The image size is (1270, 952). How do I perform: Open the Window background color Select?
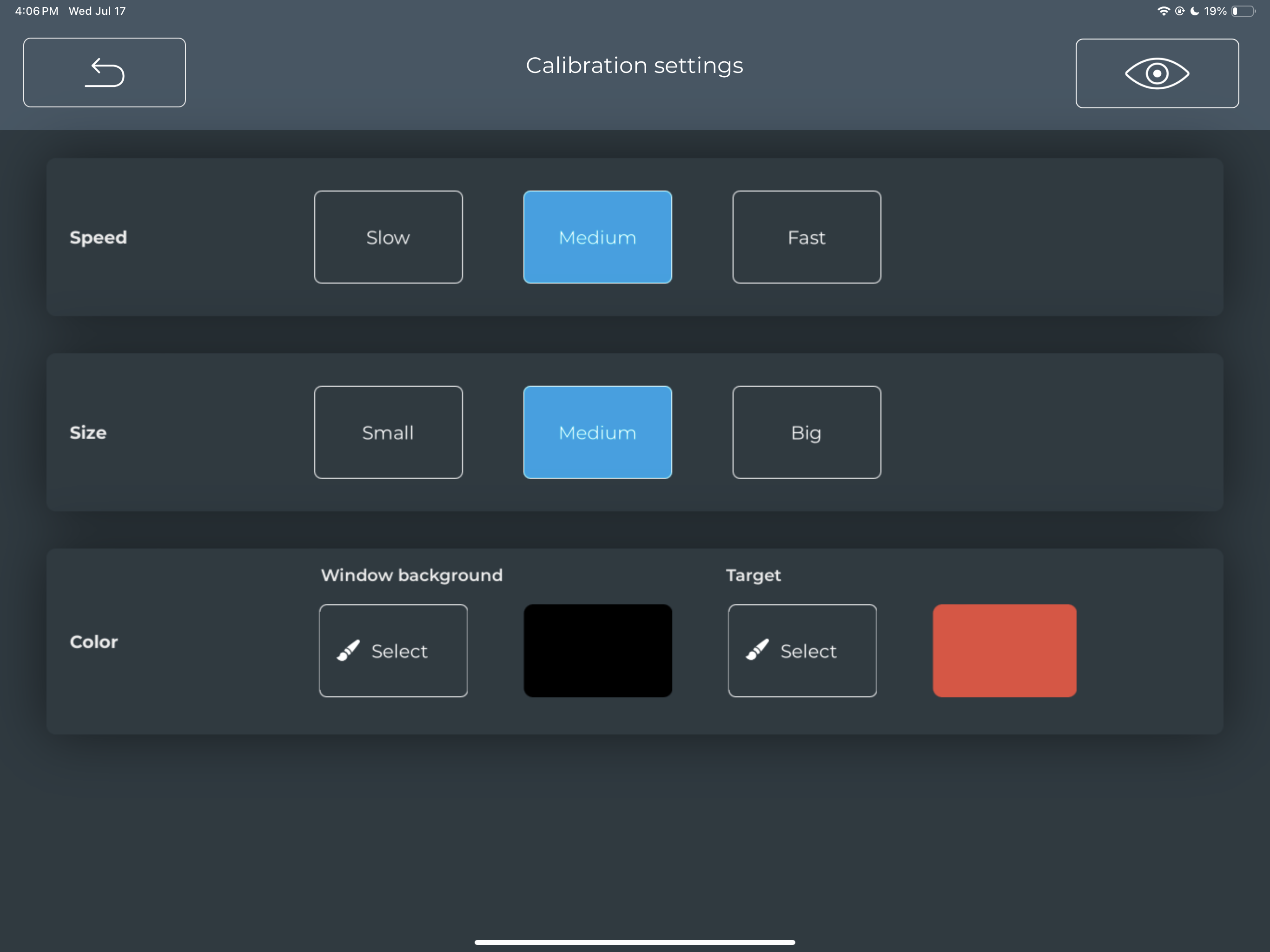tap(393, 651)
